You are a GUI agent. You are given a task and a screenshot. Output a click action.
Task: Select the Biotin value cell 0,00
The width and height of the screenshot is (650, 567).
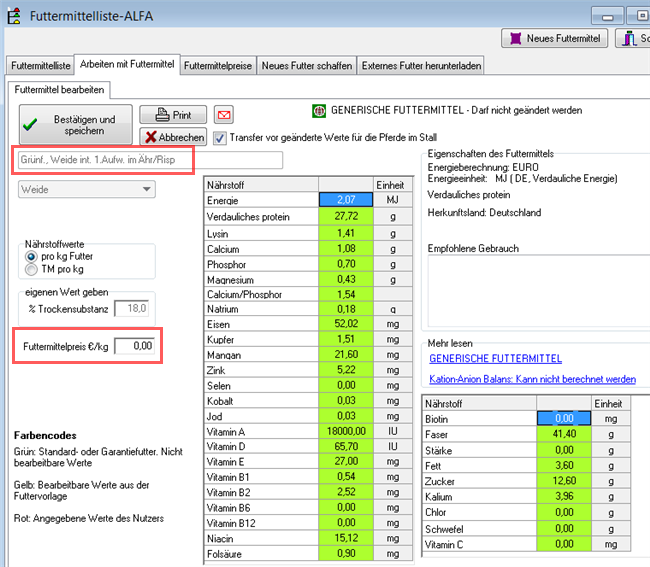(x=564, y=418)
